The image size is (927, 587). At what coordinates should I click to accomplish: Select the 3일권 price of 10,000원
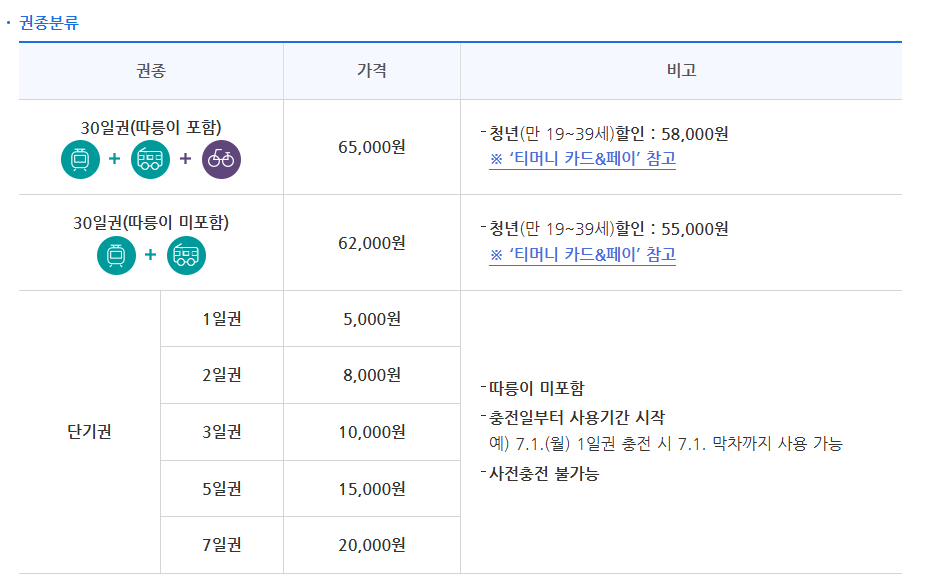point(371,432)
